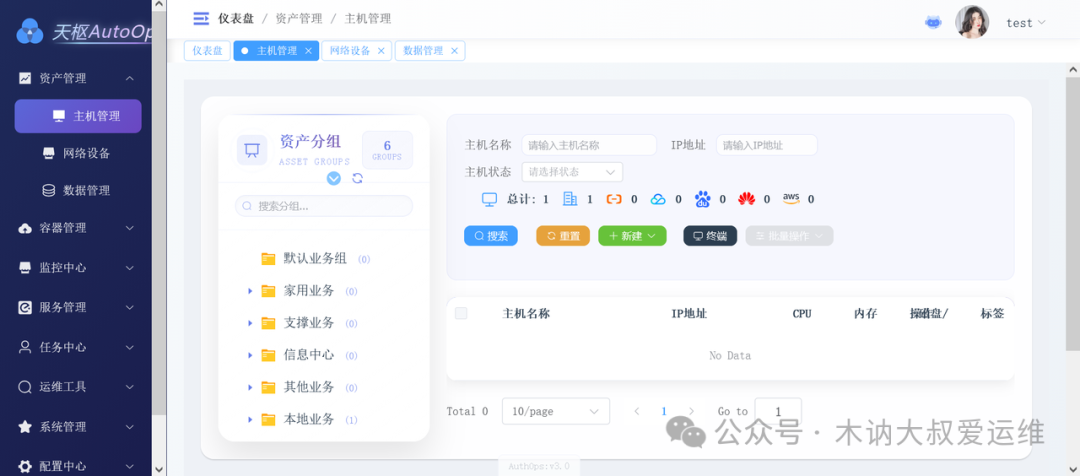Image resolution: width=1080 pixels, height=476 pixels.
Task: Click the 本地业务 group label
Action: [x=309, y=419]
